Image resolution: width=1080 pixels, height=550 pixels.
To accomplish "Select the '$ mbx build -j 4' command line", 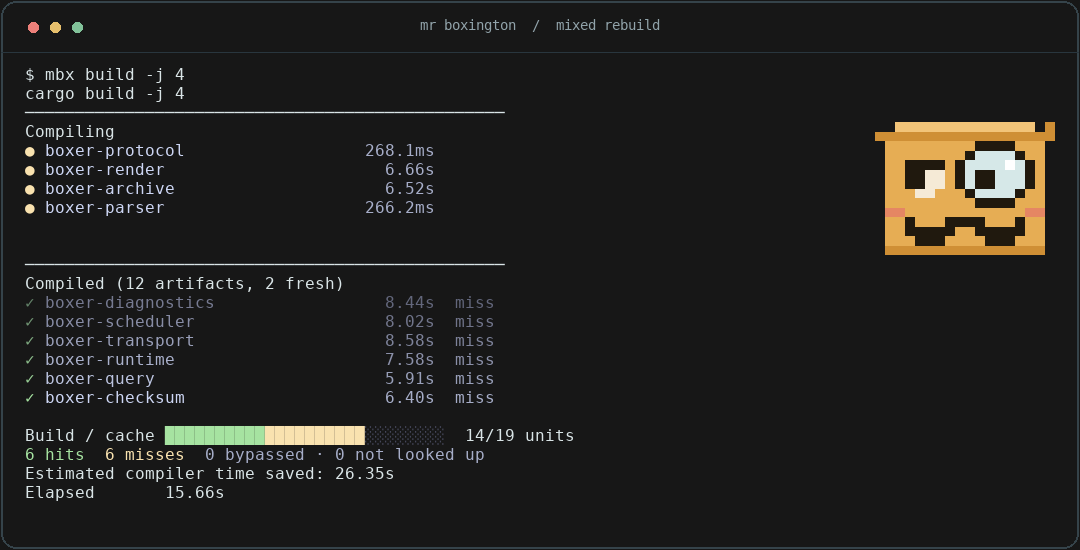I will 105,74.
